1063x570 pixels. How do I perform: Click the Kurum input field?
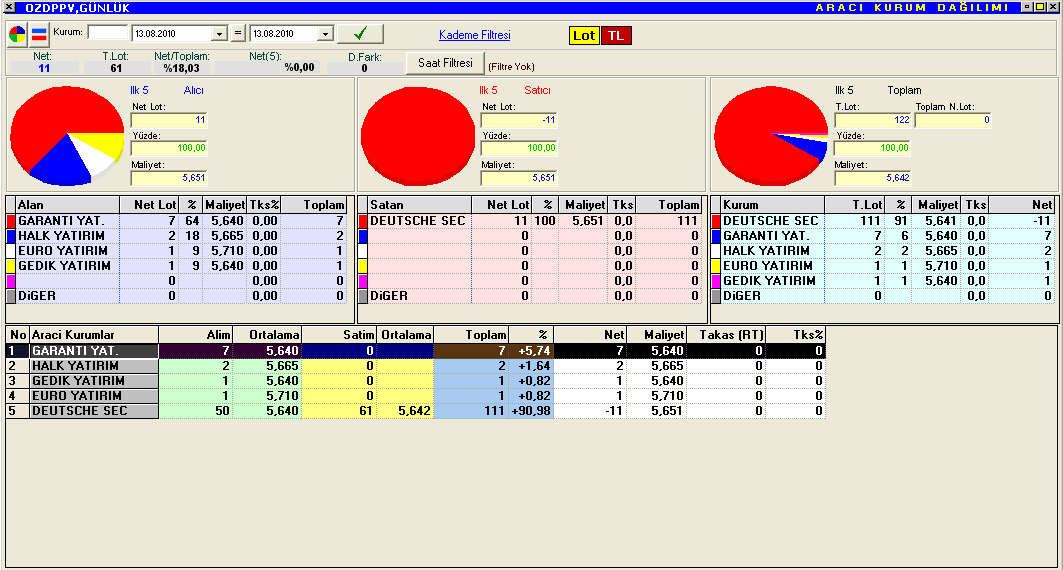coord(108,33)
